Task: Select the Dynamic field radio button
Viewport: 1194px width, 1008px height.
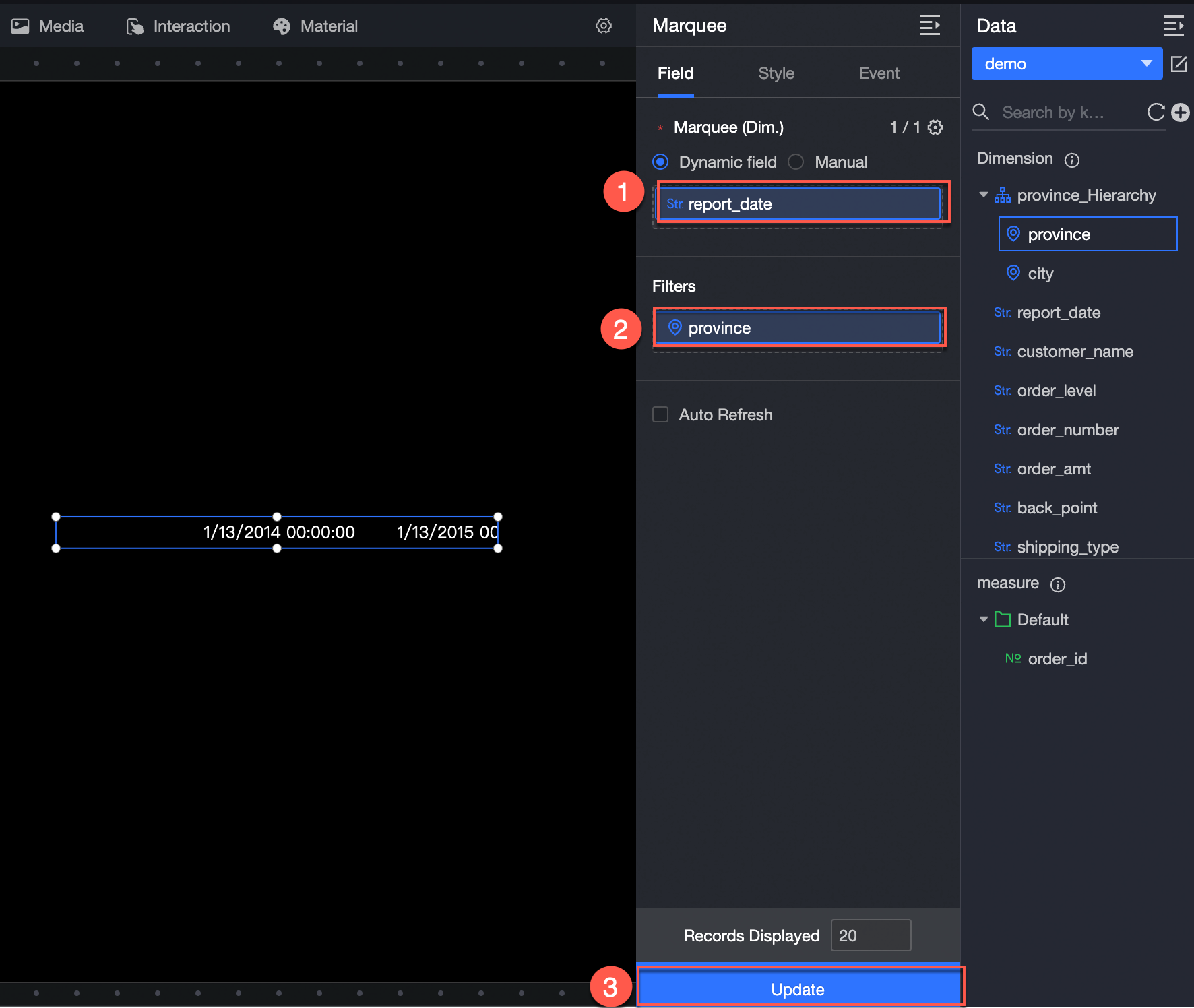Action: click(x=661, y=162)
